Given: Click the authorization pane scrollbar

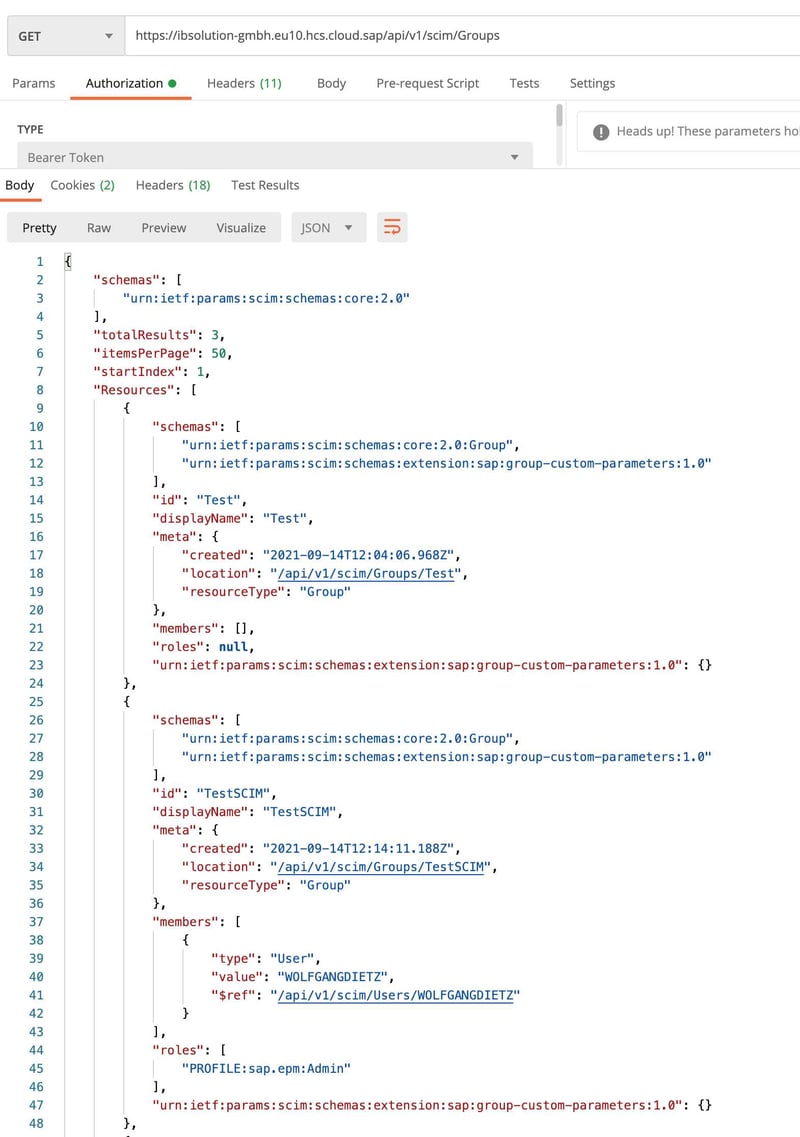Looking at the screenshot, I should click(559, 116).
